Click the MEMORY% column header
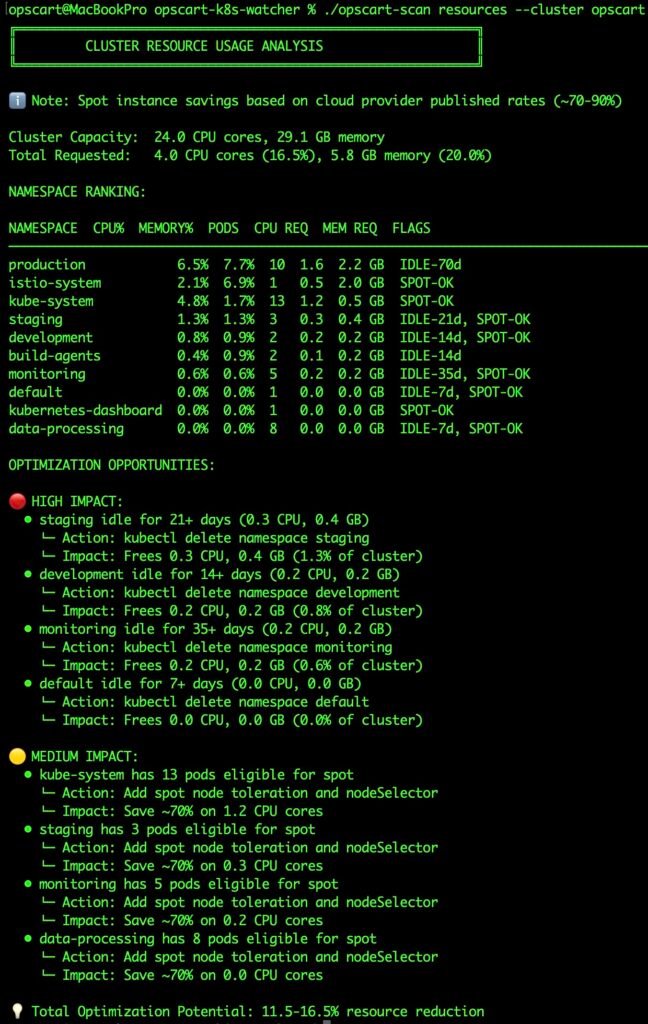 point(165,228)
